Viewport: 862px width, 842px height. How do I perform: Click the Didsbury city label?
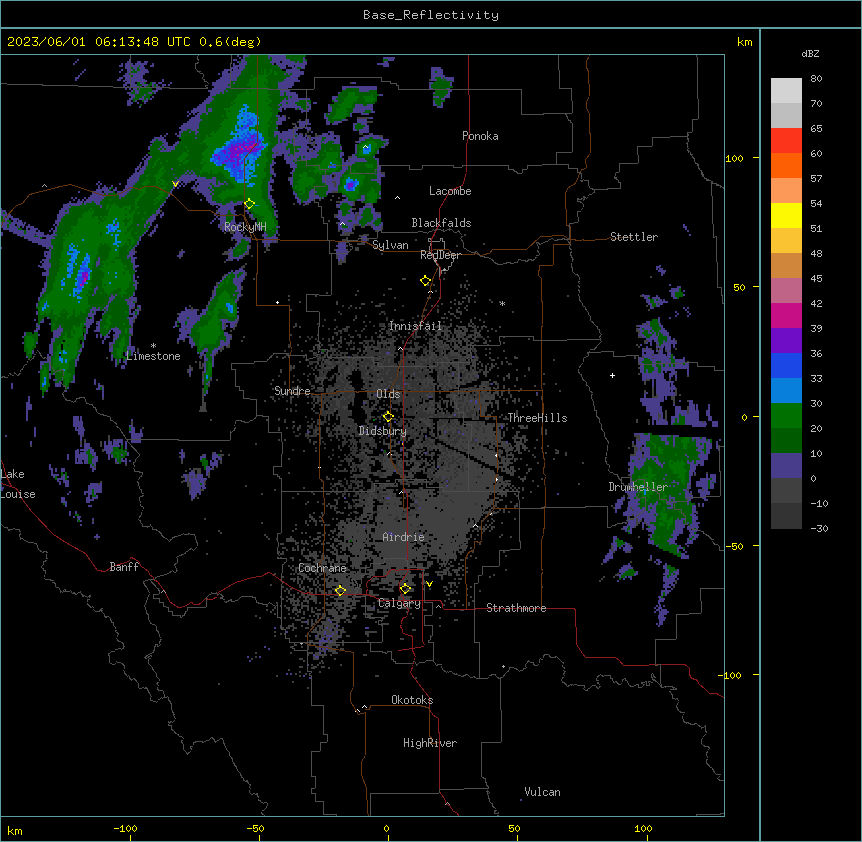pos(383,431)
